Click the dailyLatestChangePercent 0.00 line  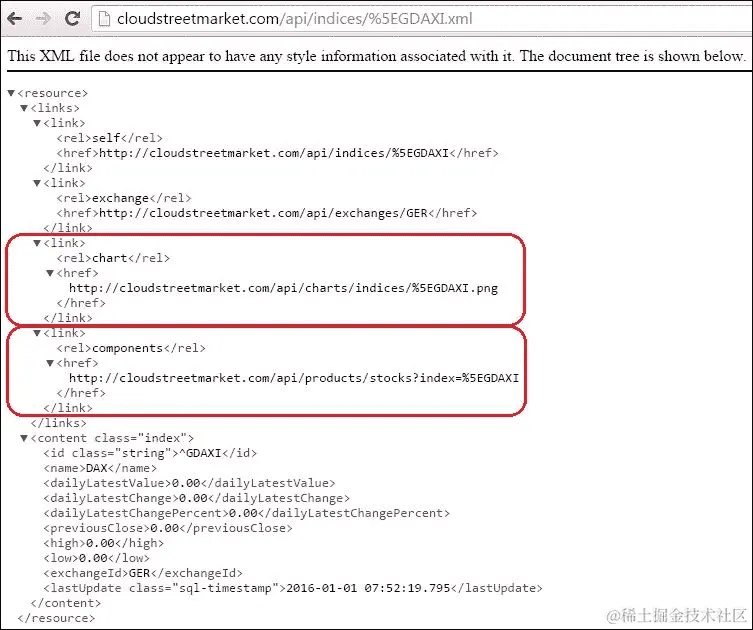coord(246,513)
